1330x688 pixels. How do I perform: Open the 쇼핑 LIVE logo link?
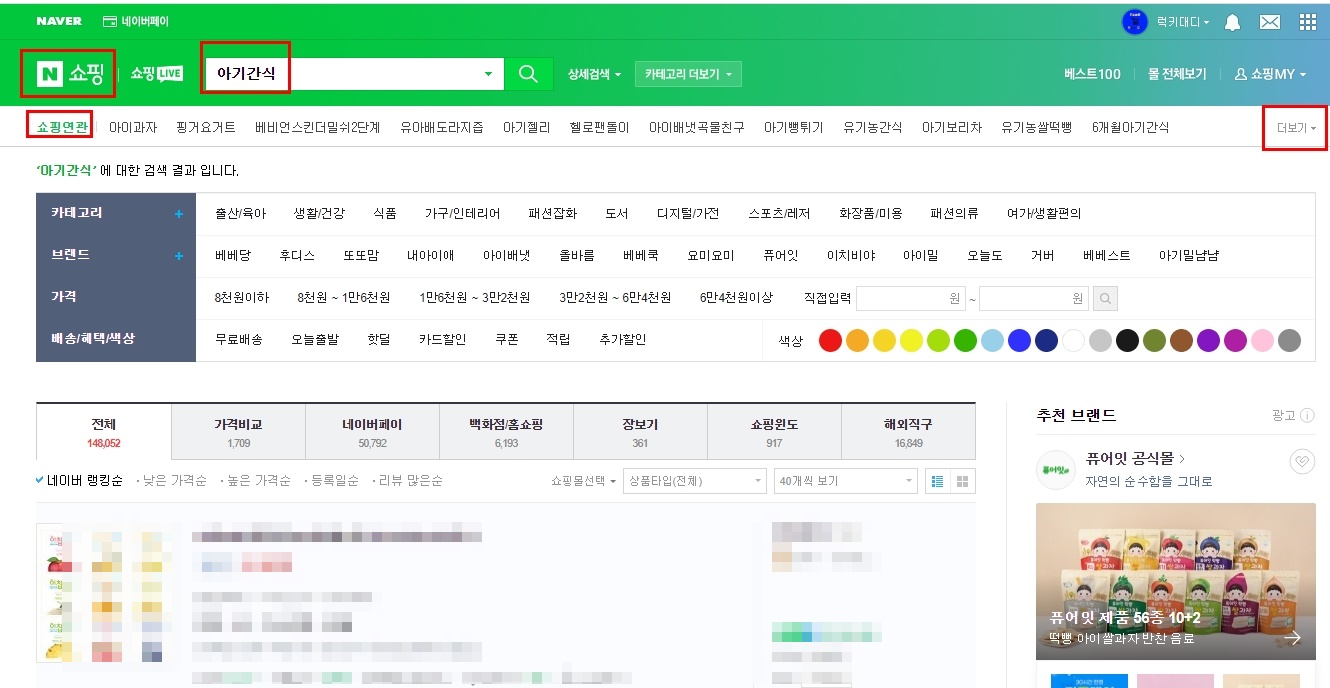click(x=157, y=74)
